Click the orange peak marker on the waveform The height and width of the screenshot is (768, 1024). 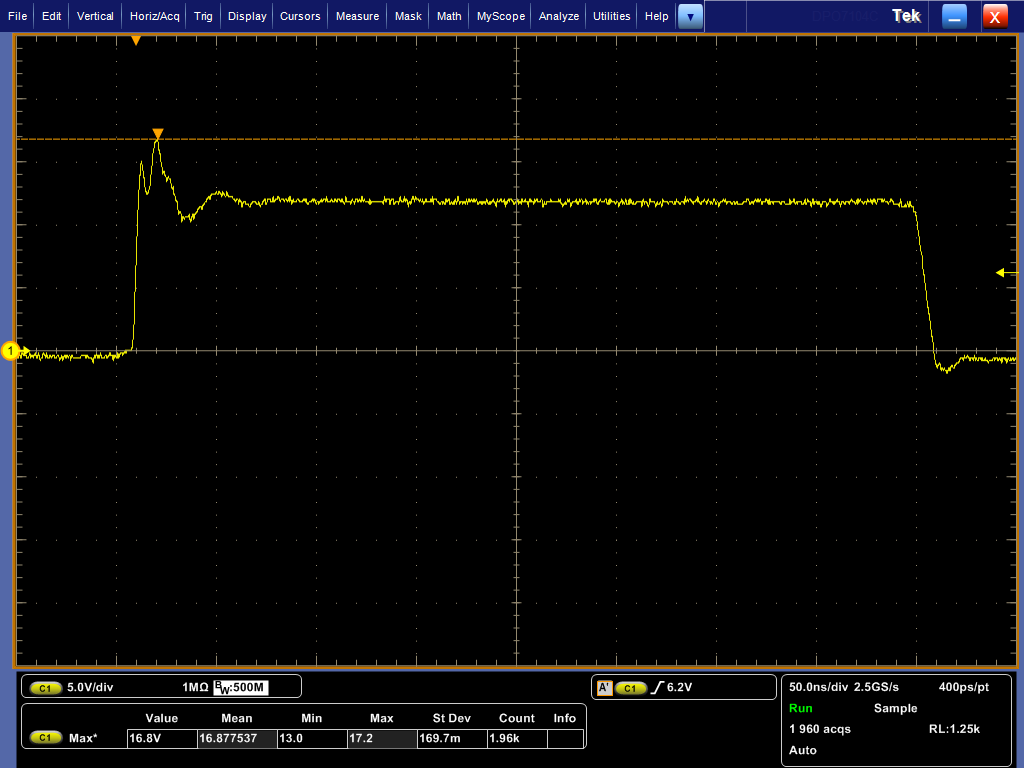click(157, 133)
